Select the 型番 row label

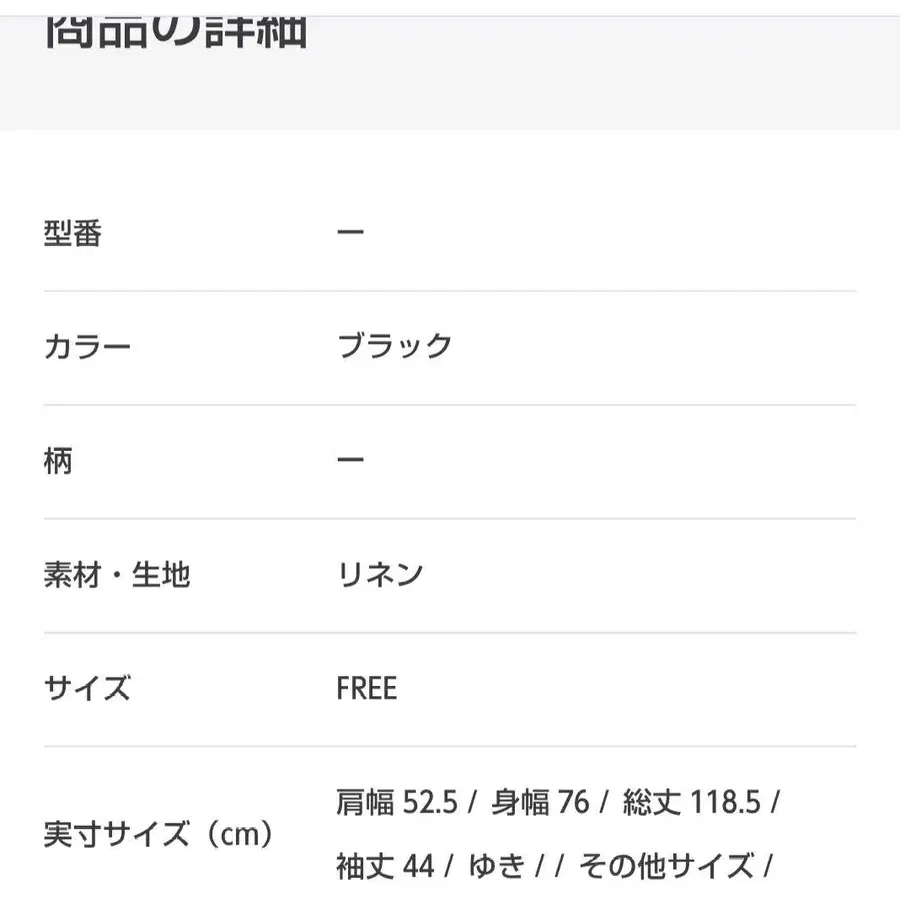tap(73, 233)
